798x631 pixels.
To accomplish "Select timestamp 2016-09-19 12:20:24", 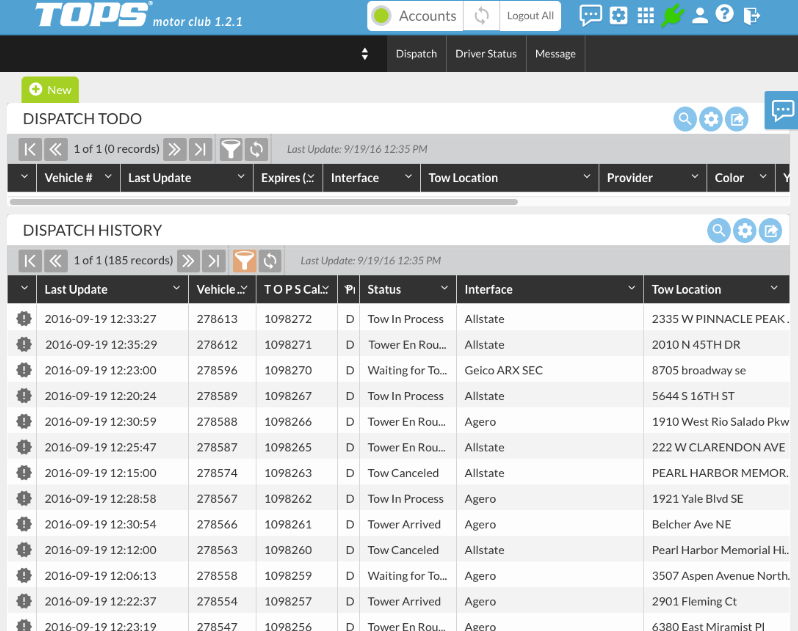I will (x=100, y=396).
